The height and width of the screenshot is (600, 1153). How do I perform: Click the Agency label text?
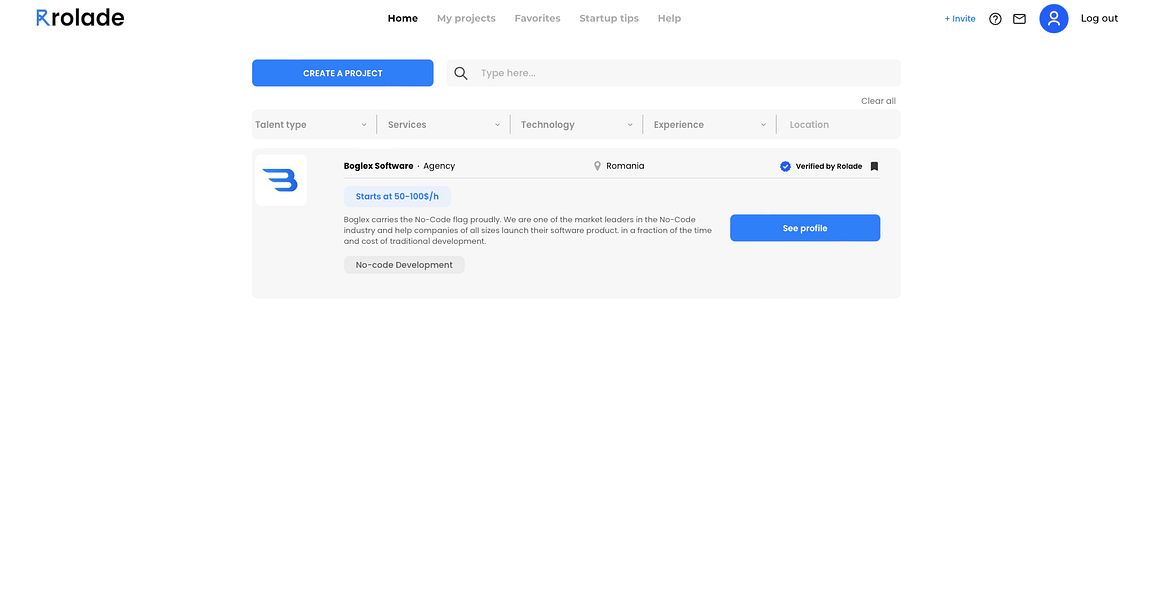coord(439,166)
